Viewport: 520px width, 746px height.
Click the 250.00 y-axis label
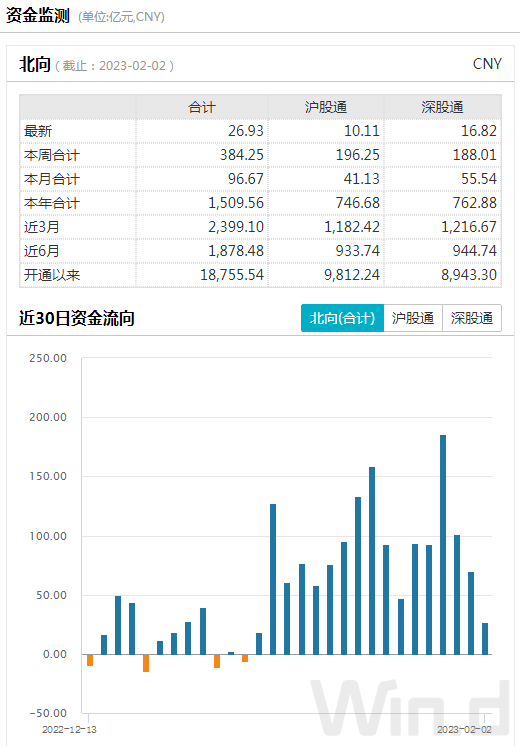pos(48,358)
